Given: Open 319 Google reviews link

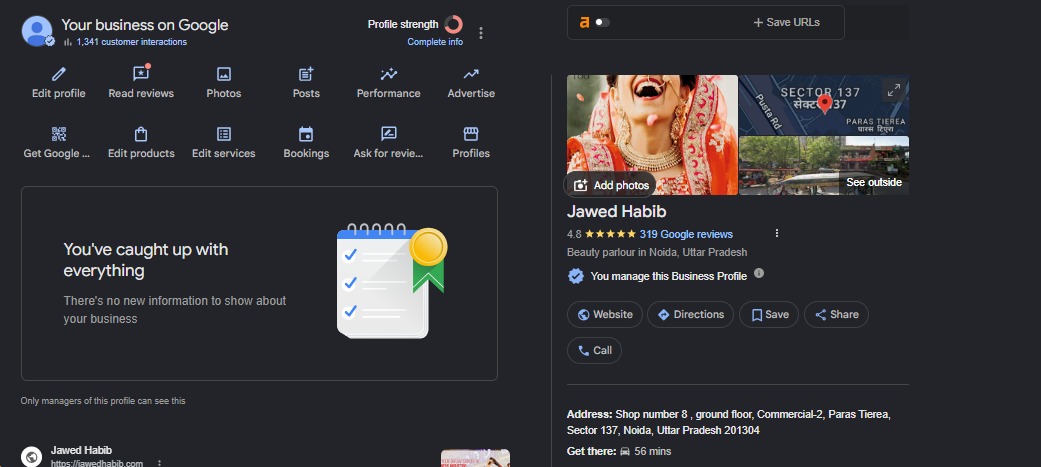Looking at the screenshot, I should pos(686,234).
